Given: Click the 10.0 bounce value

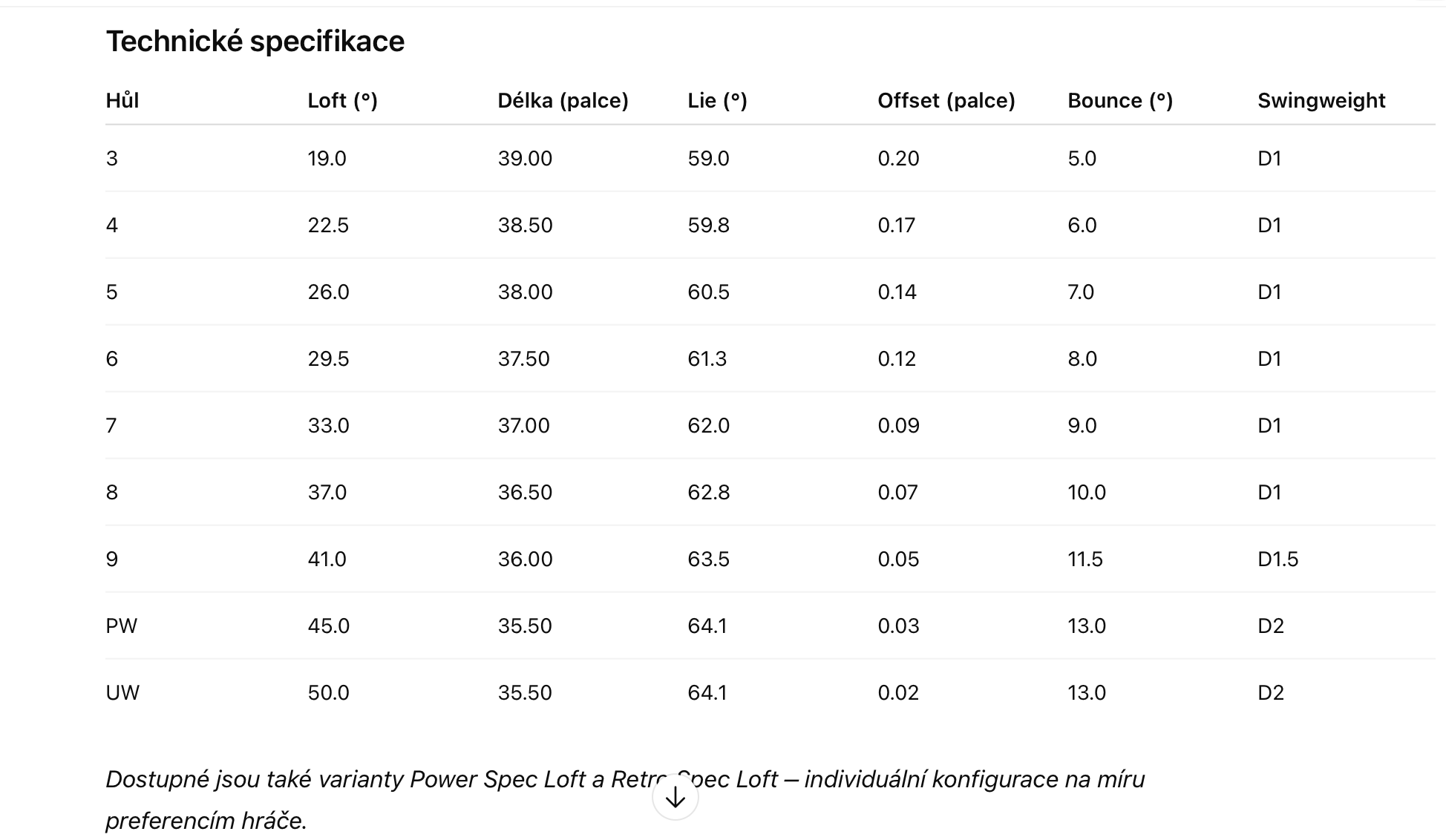Looking at the screenshot, I should pyautogui.click(x=1087, y=492).
